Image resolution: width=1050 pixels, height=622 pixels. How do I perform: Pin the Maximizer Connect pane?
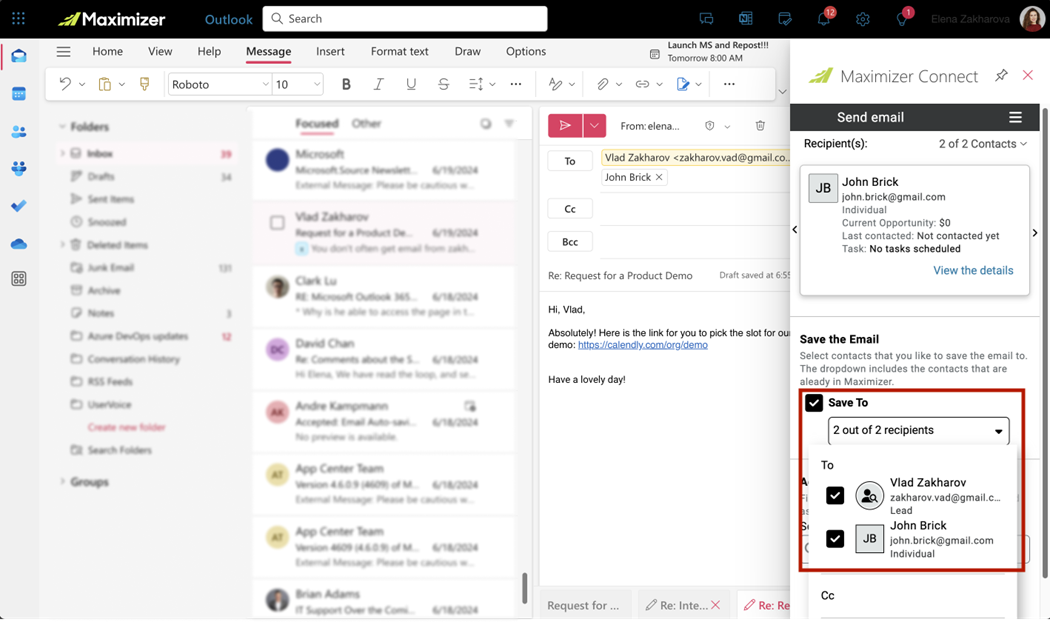1001,76
